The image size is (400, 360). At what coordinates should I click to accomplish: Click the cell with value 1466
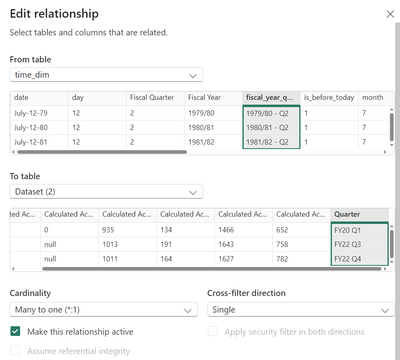pyautogui.click(x=243, y=230)
